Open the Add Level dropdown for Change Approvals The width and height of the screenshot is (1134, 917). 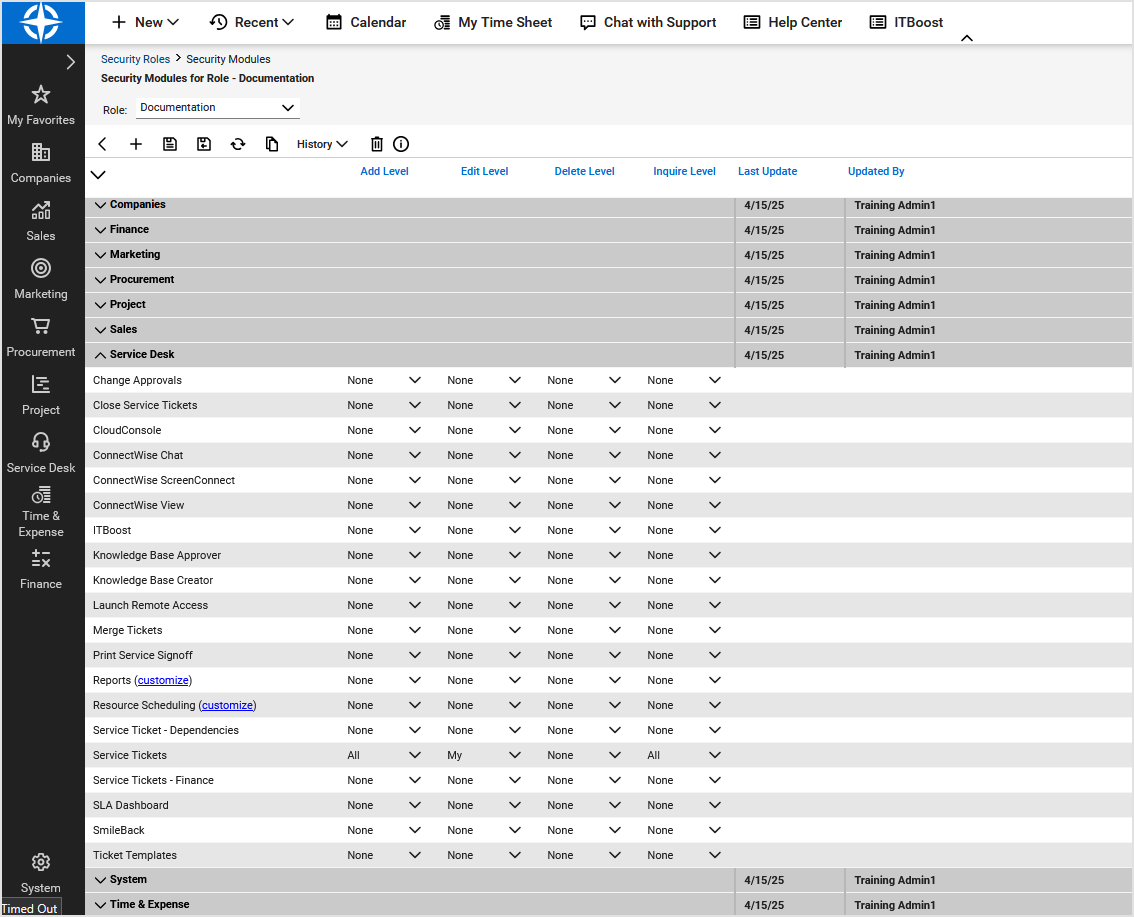pos(414,380)
